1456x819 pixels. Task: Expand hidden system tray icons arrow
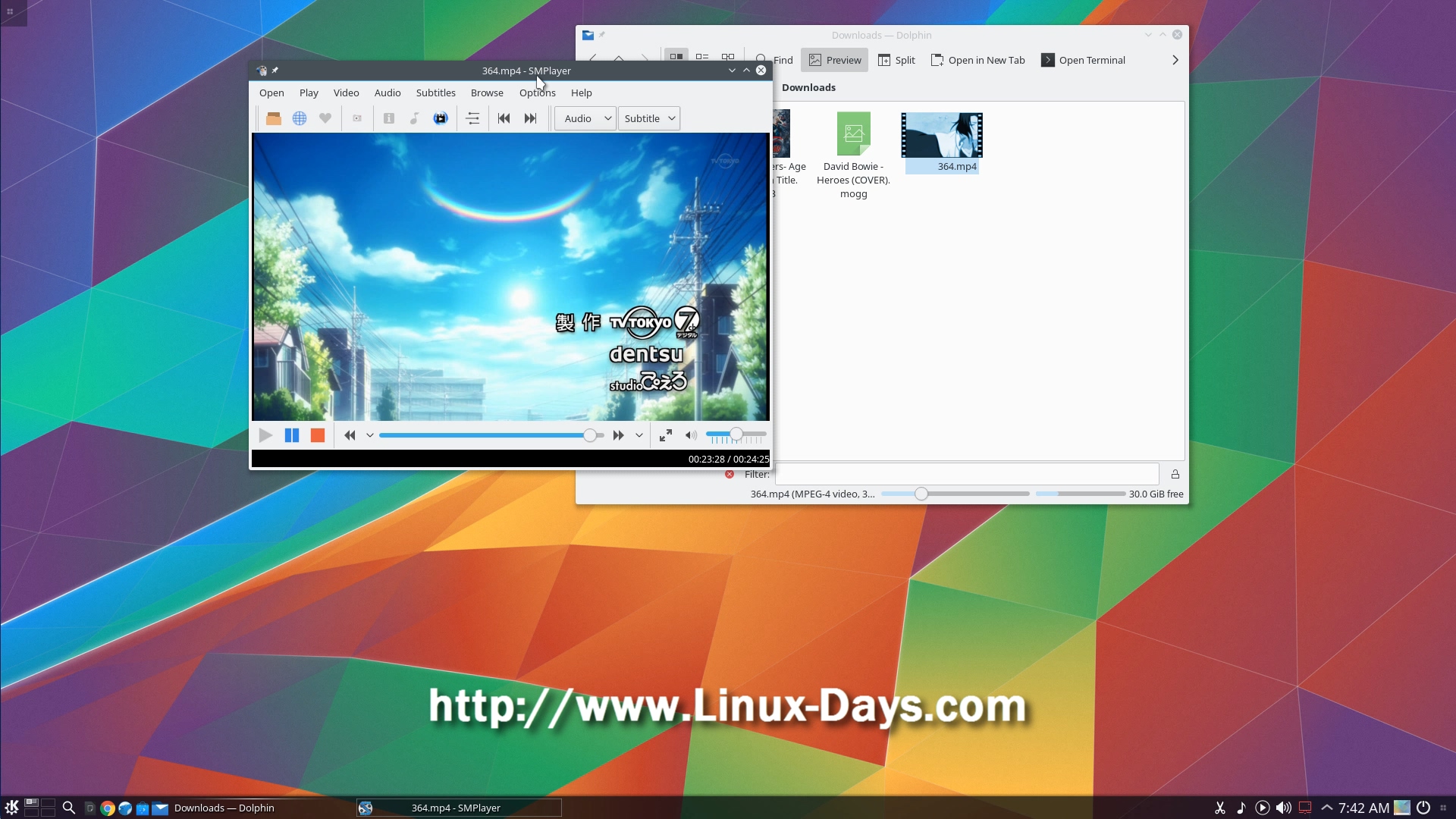pyautogui.click(x=1327, y=808)
